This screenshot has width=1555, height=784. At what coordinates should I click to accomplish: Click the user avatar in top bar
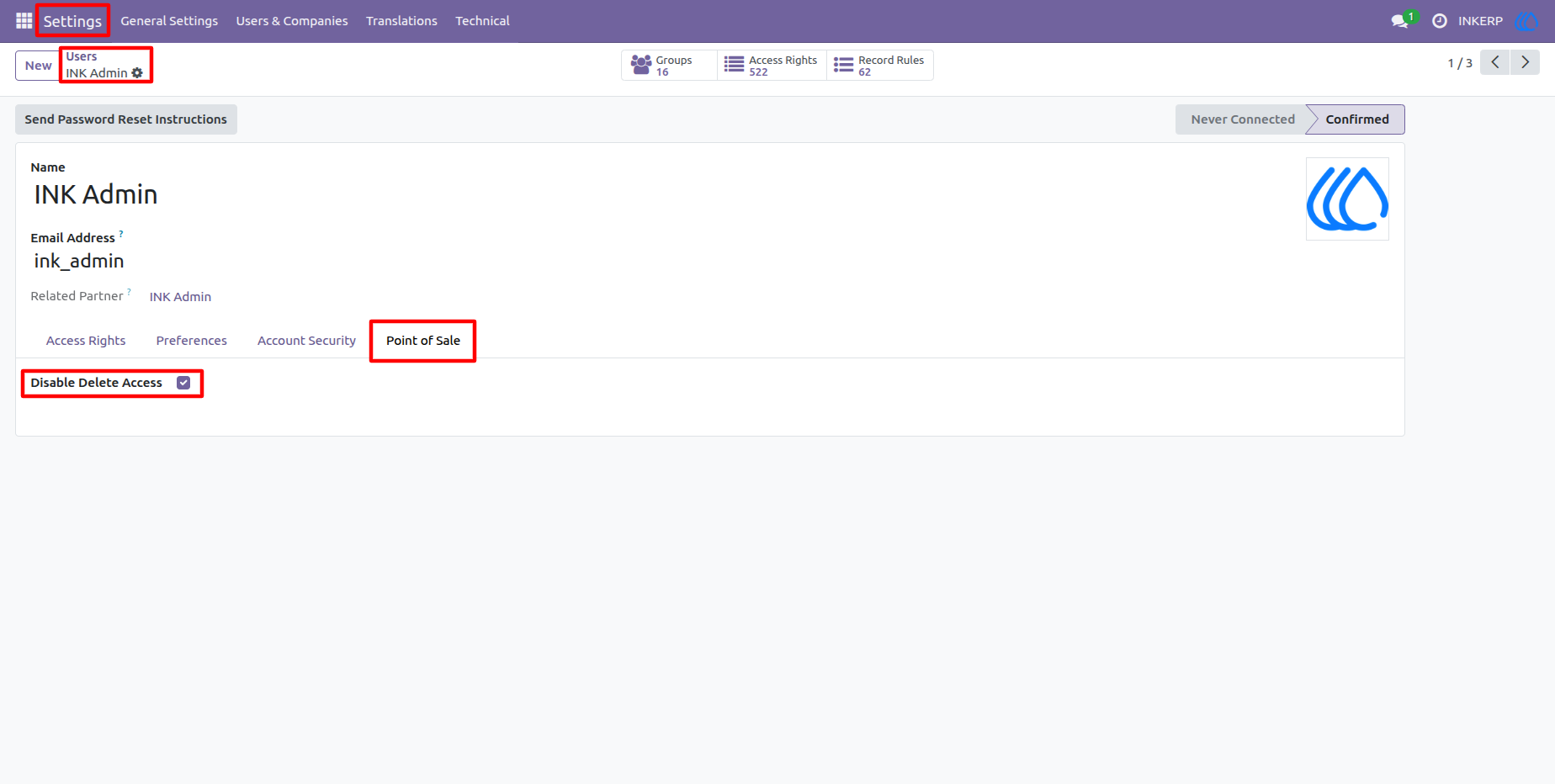[1526, 21]
